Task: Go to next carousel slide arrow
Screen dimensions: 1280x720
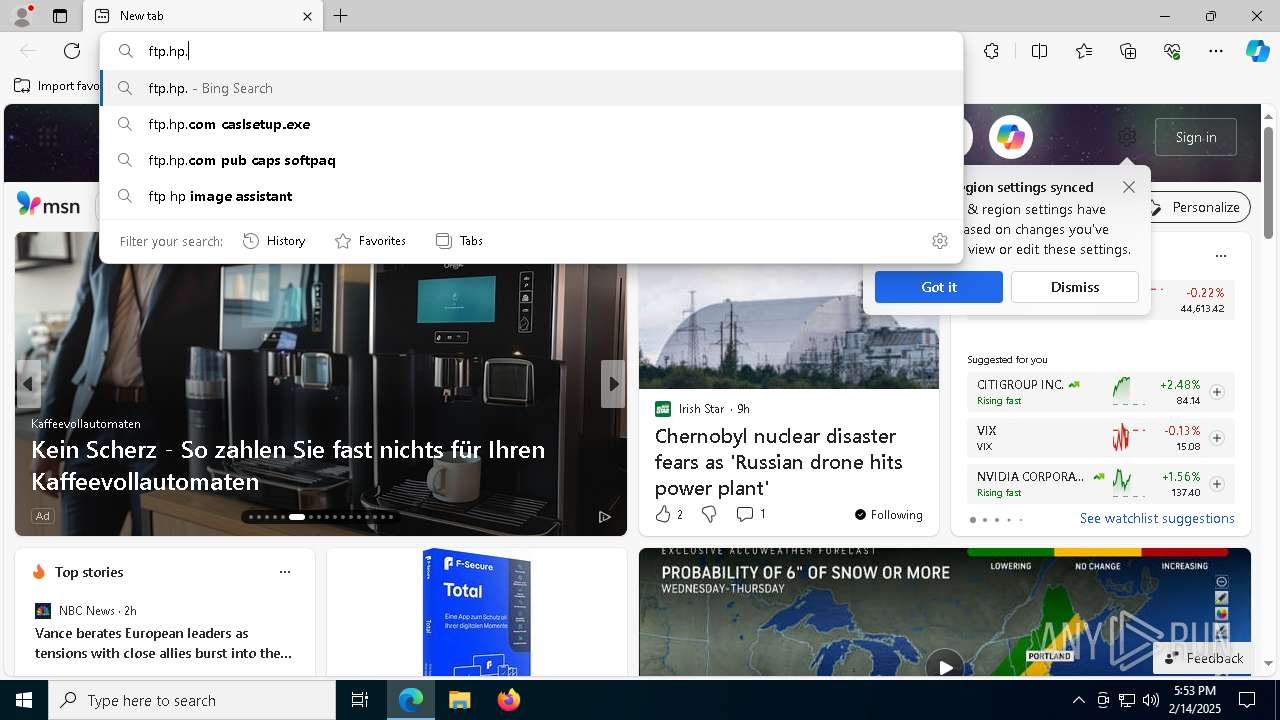Action: pyautogui.click(x=613, y=384)
